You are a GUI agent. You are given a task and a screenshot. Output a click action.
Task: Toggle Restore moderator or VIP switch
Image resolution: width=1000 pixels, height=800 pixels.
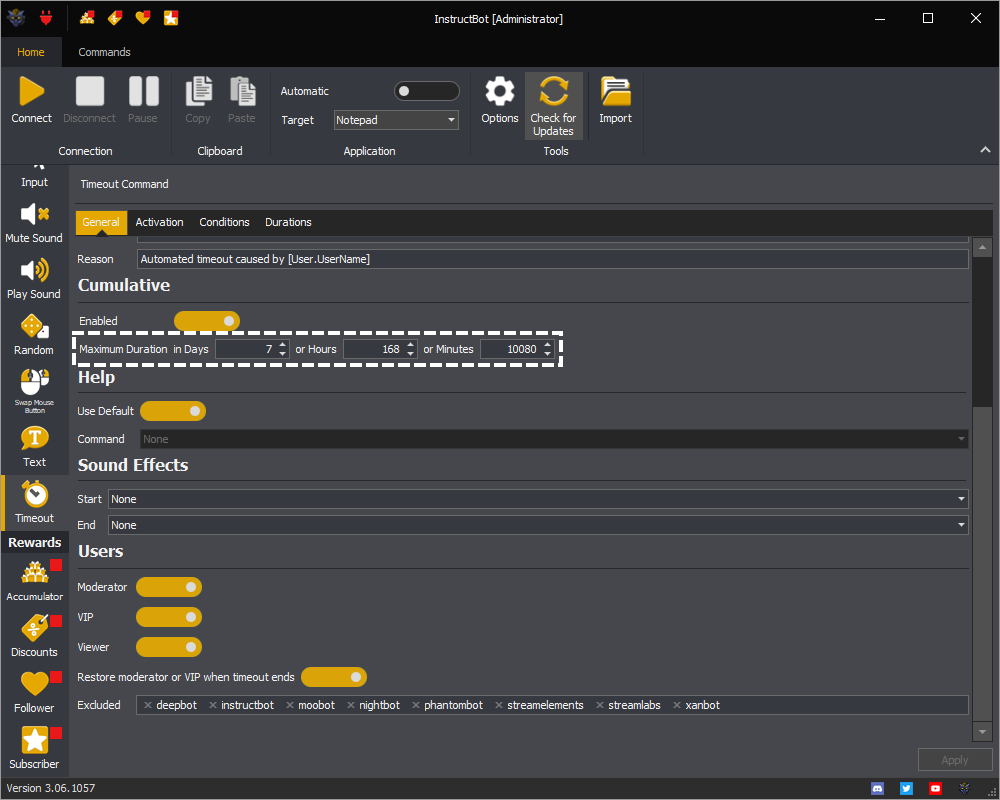tap(334, 677)
